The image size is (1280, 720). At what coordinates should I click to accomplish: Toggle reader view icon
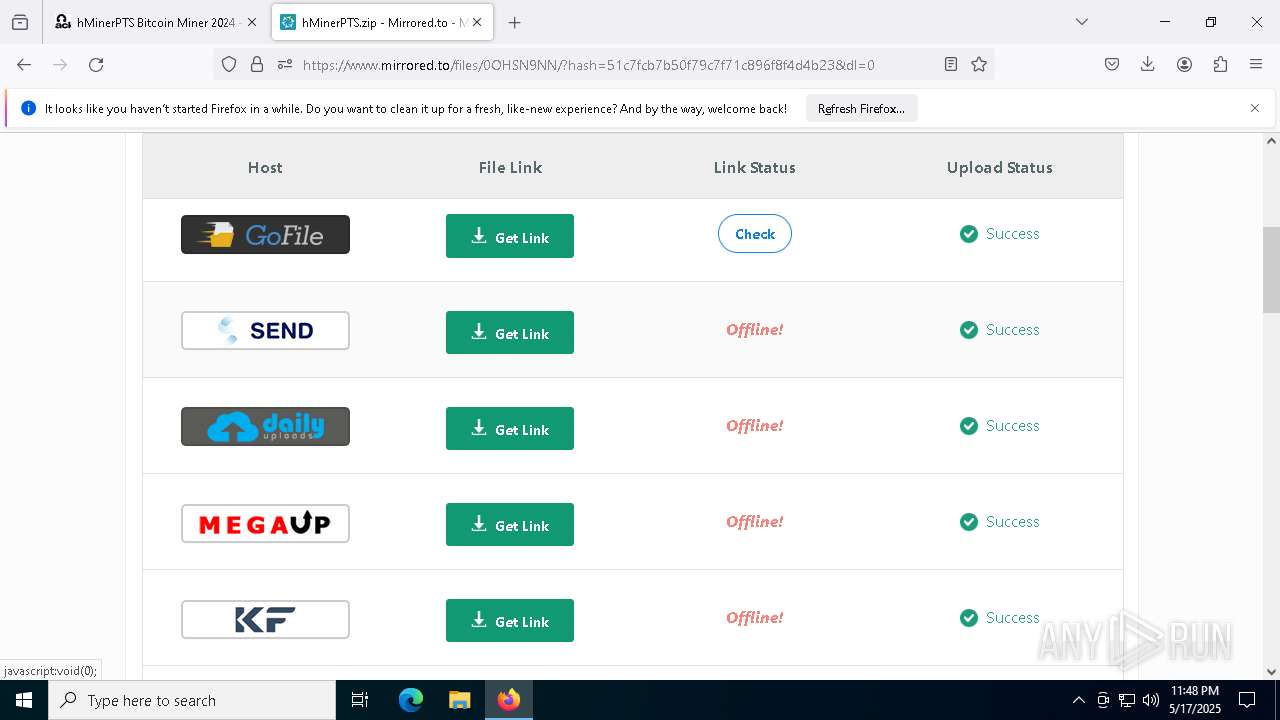[x=951, y=64]
